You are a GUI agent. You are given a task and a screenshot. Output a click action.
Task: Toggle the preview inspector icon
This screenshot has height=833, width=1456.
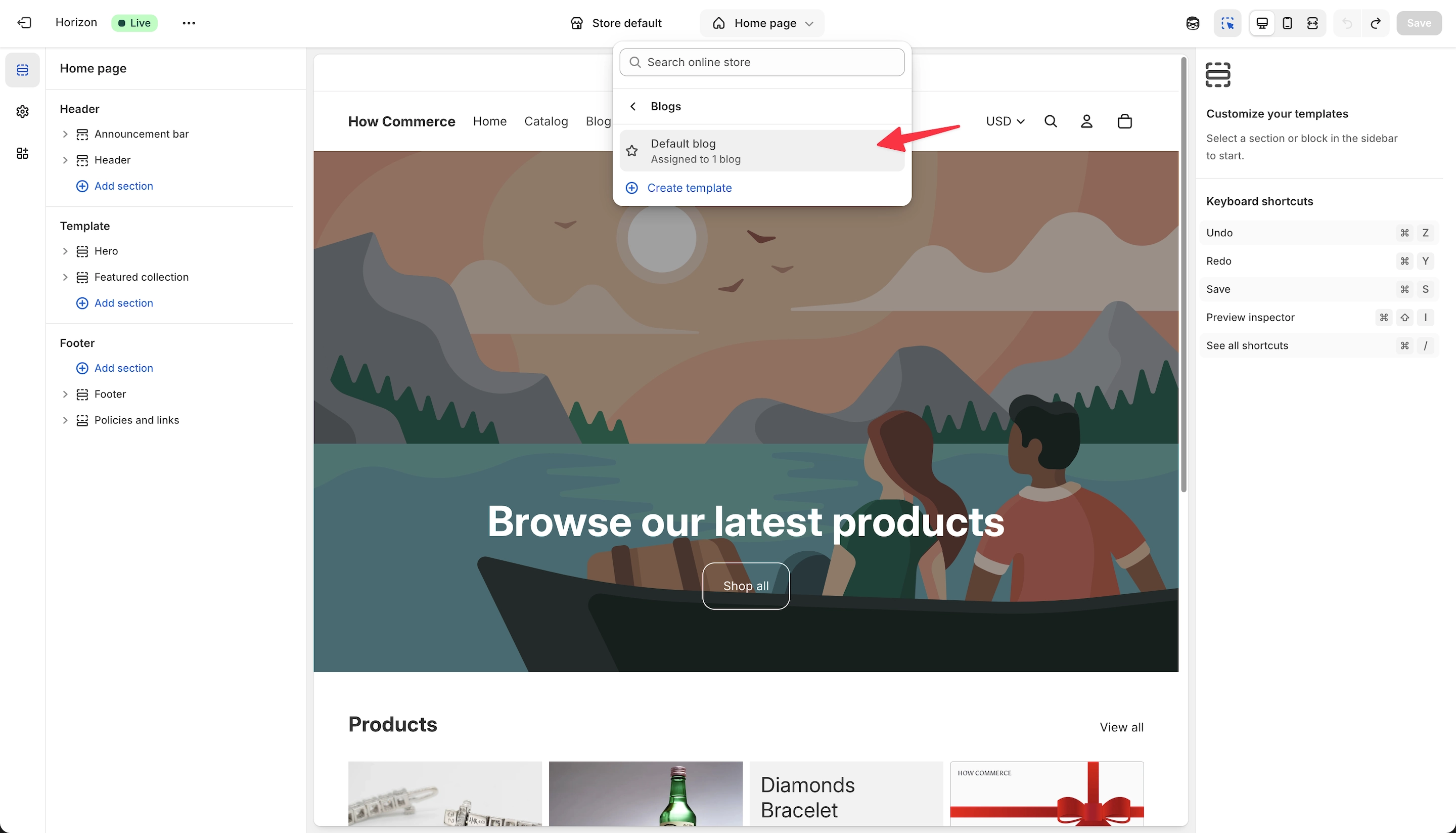click(x=1227, y=23)
